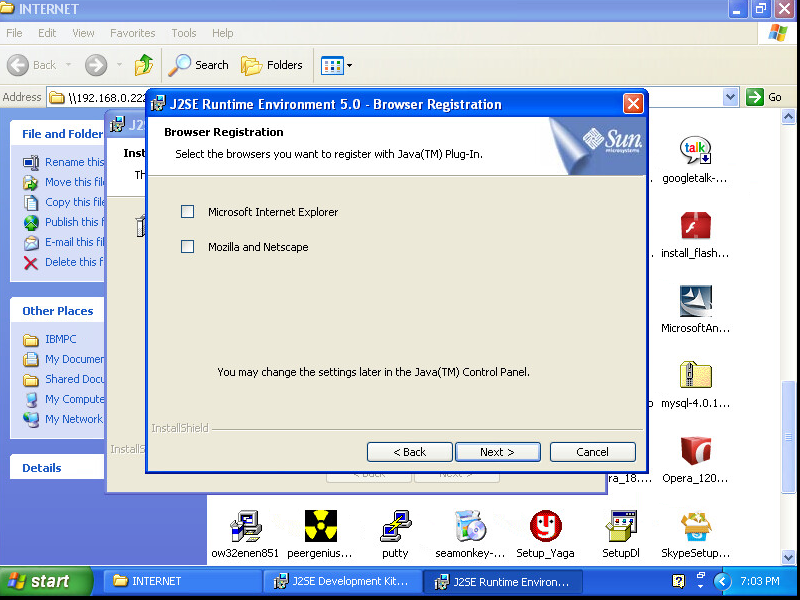
Task: Expand the Address bar dropdown arrow
Action: point(730,97)
